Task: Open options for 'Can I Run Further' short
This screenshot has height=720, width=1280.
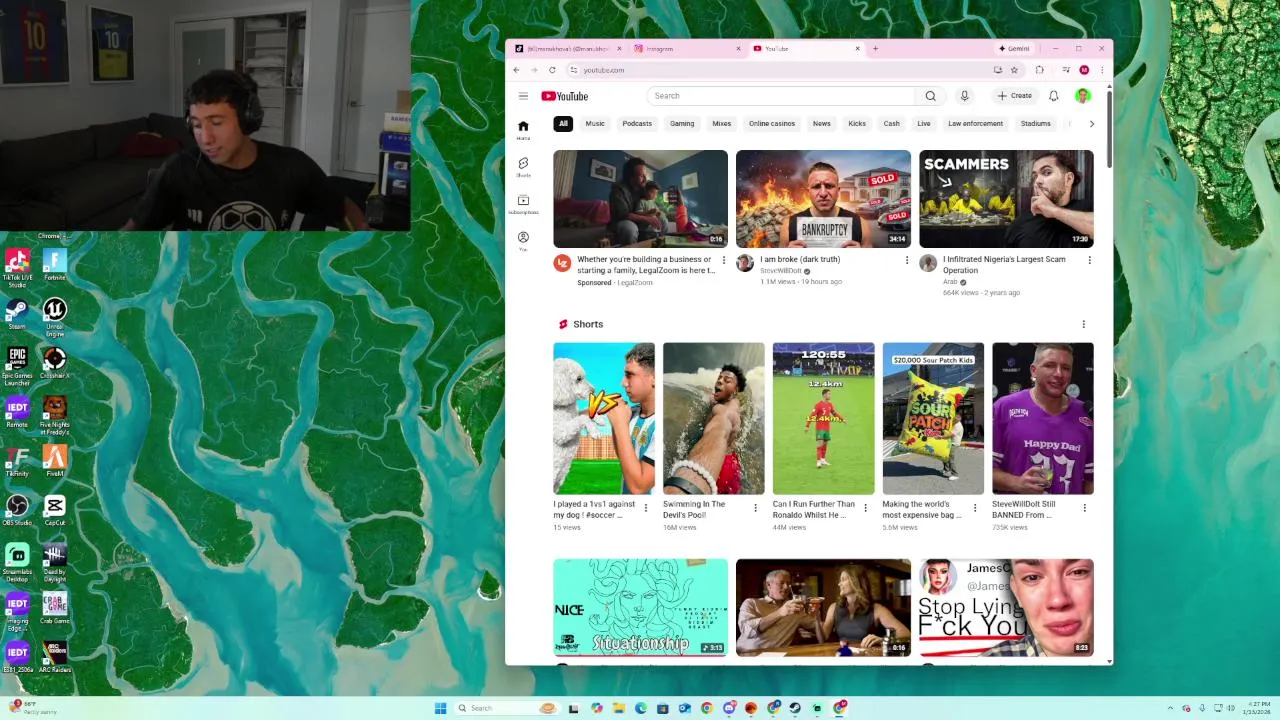Action: click(865, 508)
